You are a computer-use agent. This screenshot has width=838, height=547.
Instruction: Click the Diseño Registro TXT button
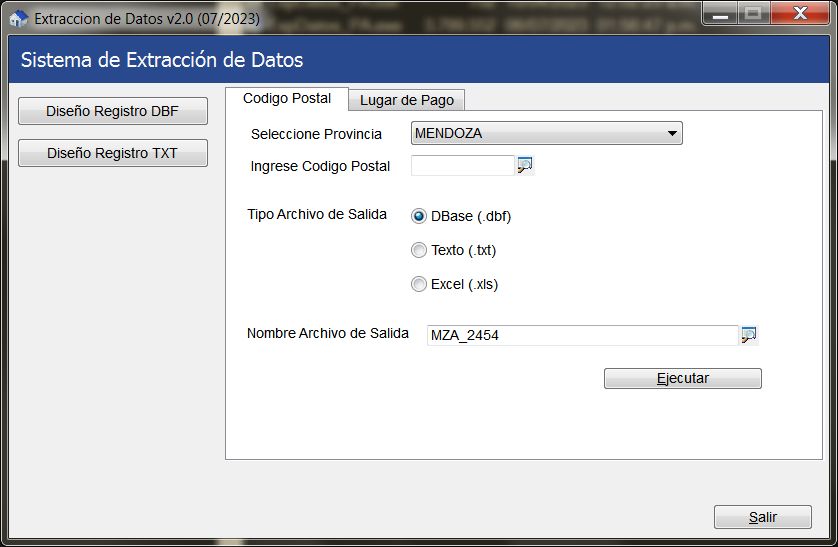(x=113, y=153)
